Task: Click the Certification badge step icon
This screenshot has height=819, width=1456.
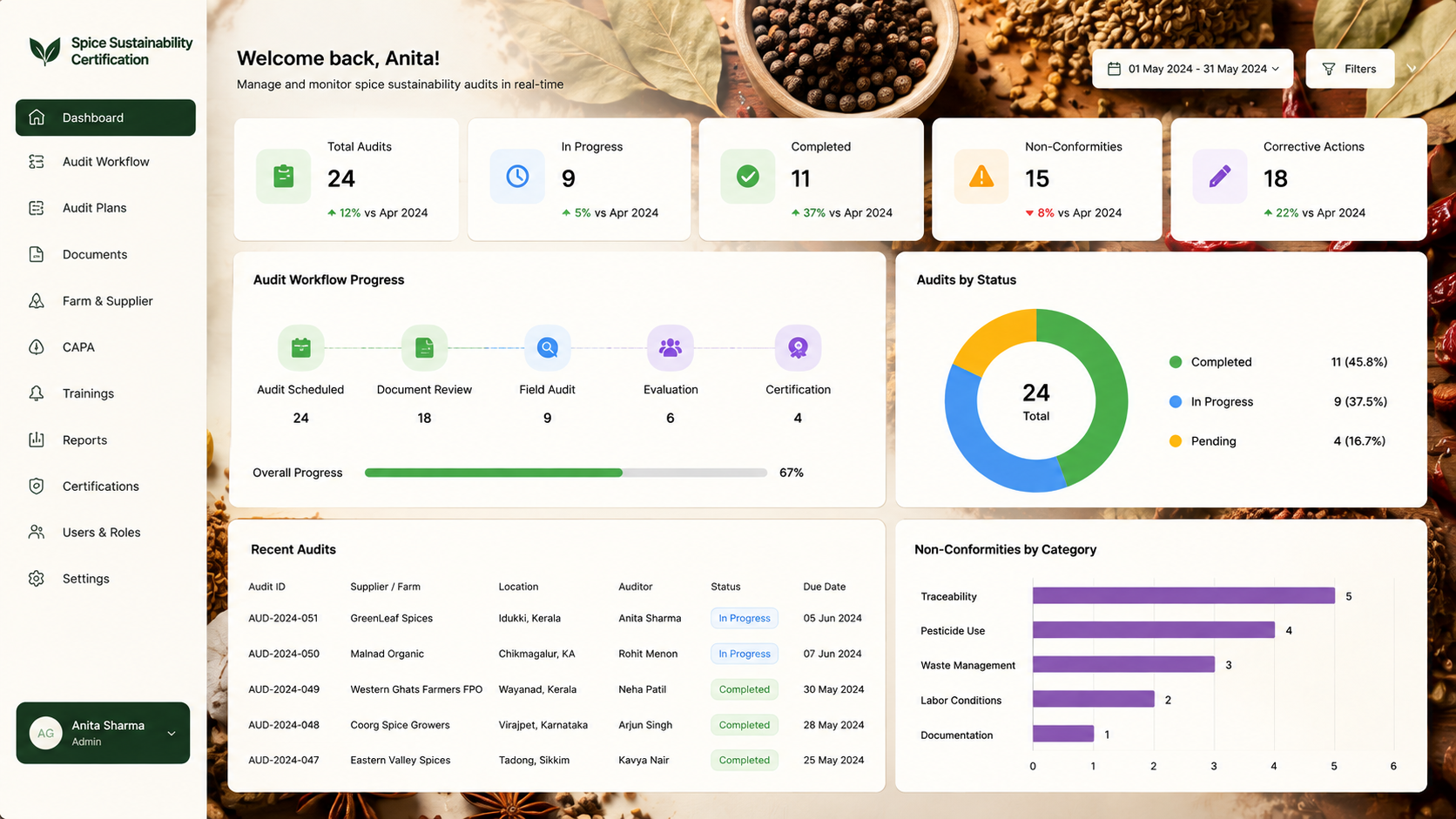Action: point(798,347)
